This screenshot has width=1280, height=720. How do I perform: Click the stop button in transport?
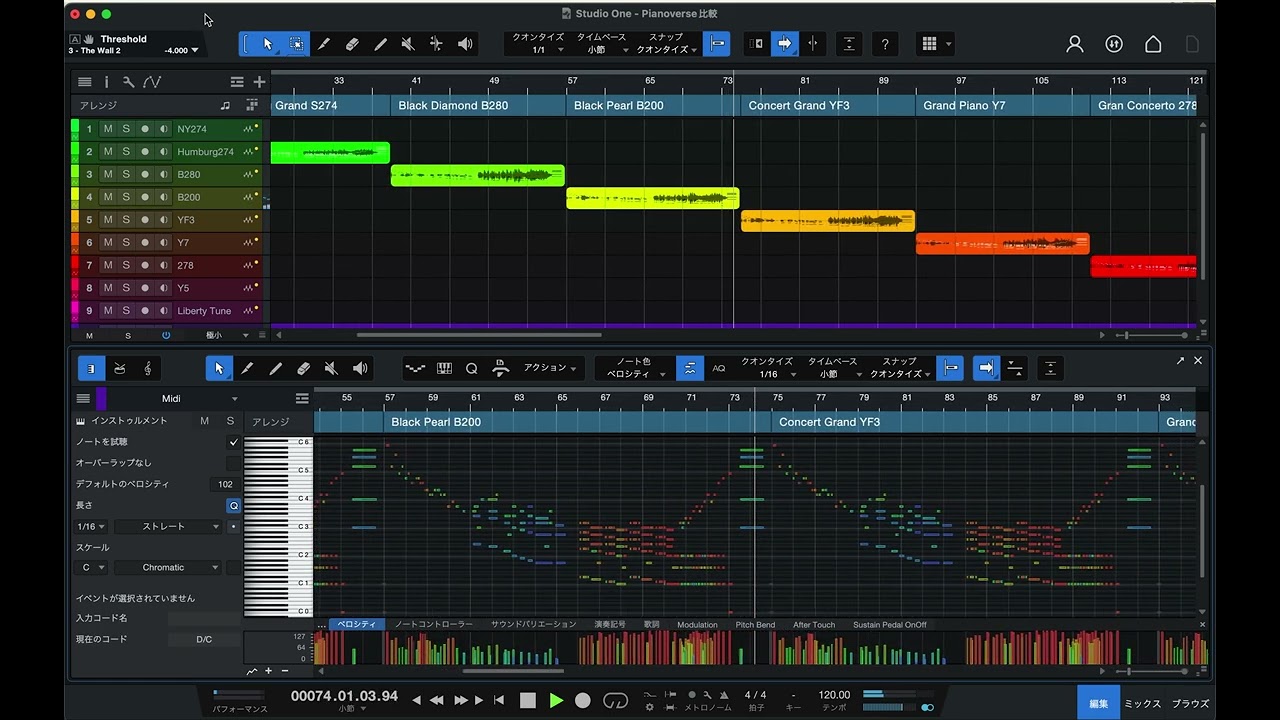tap(528, 701)
